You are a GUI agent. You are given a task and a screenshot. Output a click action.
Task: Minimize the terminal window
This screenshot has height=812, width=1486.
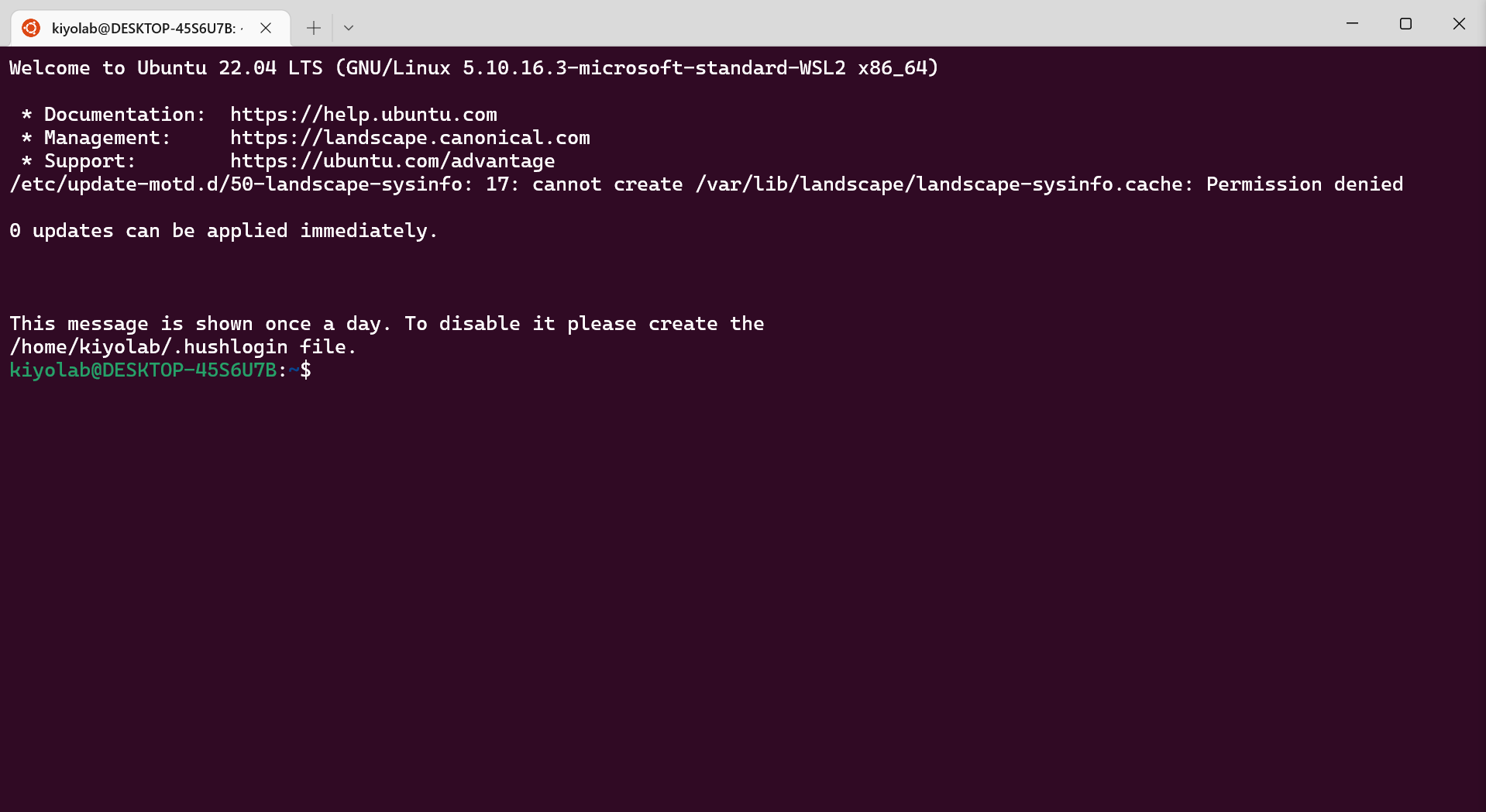[x=1352, y=24]
